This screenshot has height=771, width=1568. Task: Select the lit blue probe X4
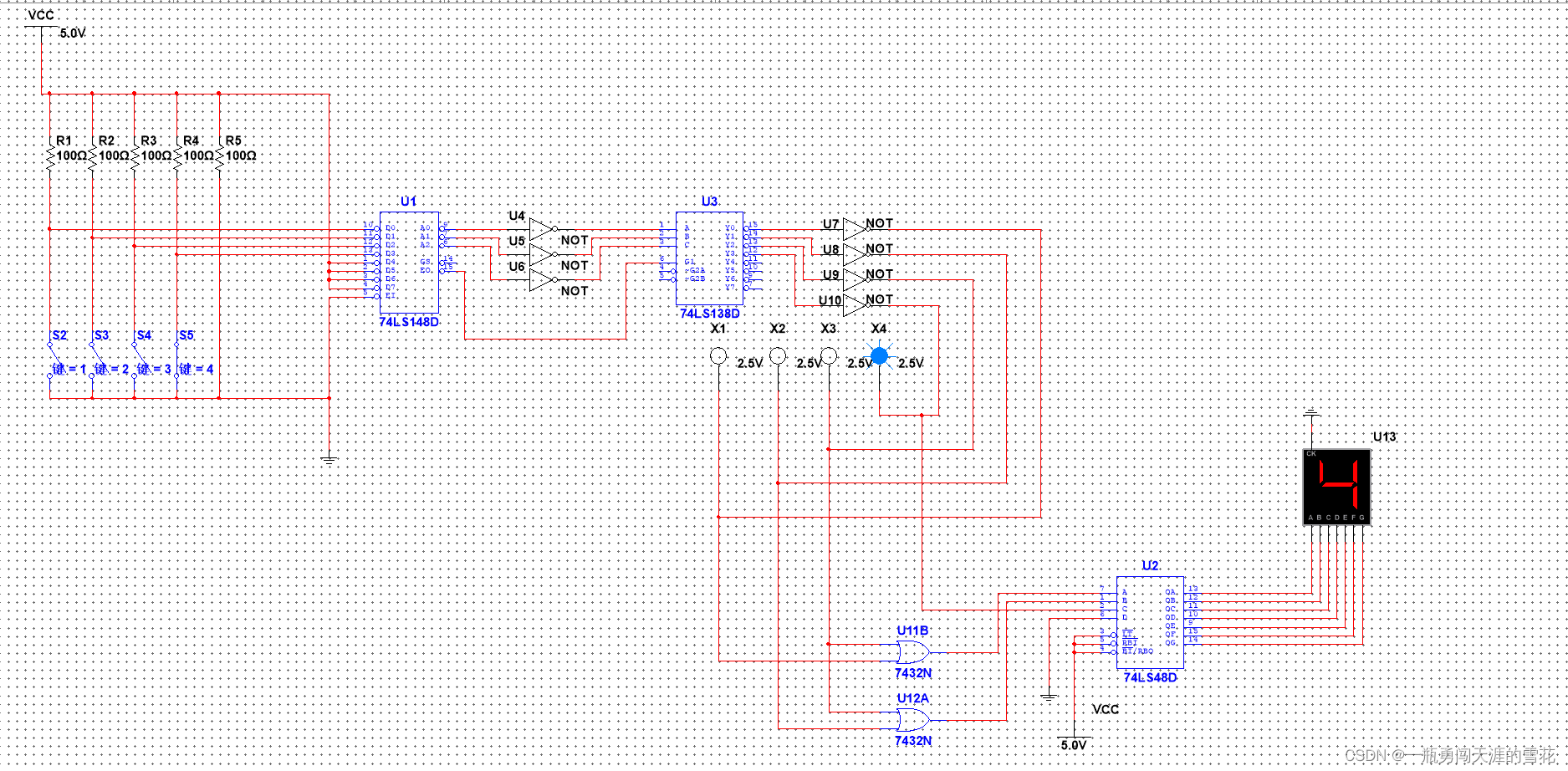tap(879, 356)
